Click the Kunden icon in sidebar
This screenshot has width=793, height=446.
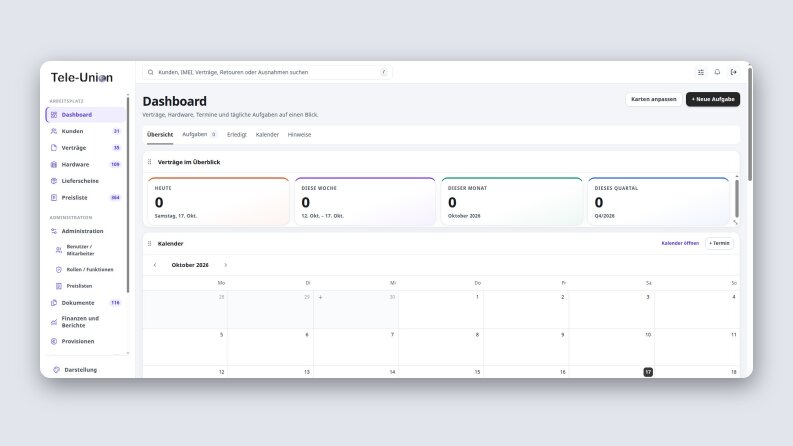(x=54, y=131)
